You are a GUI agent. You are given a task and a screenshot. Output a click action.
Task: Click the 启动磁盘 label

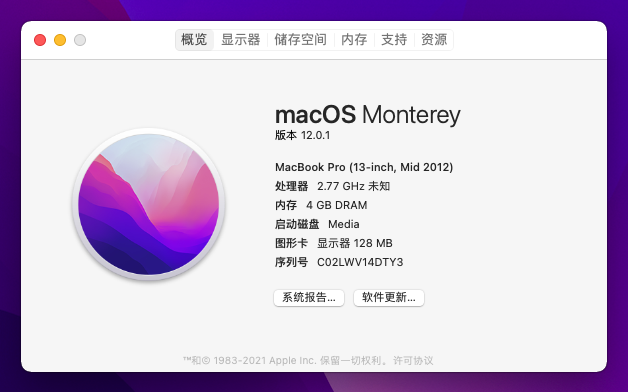[297, 224]
